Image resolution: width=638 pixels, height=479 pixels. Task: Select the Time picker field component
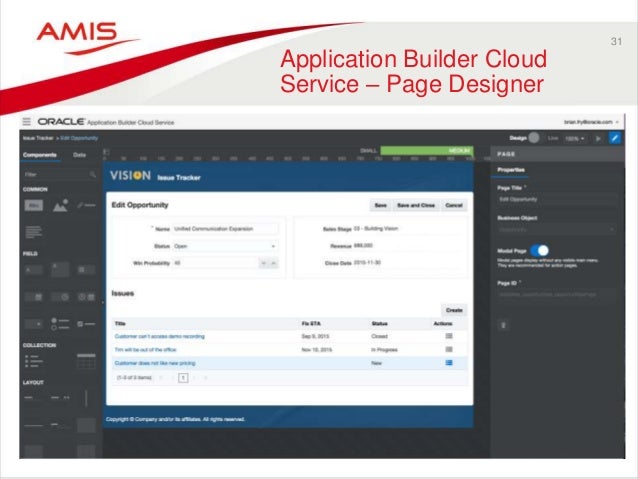(x=60, y=297)
